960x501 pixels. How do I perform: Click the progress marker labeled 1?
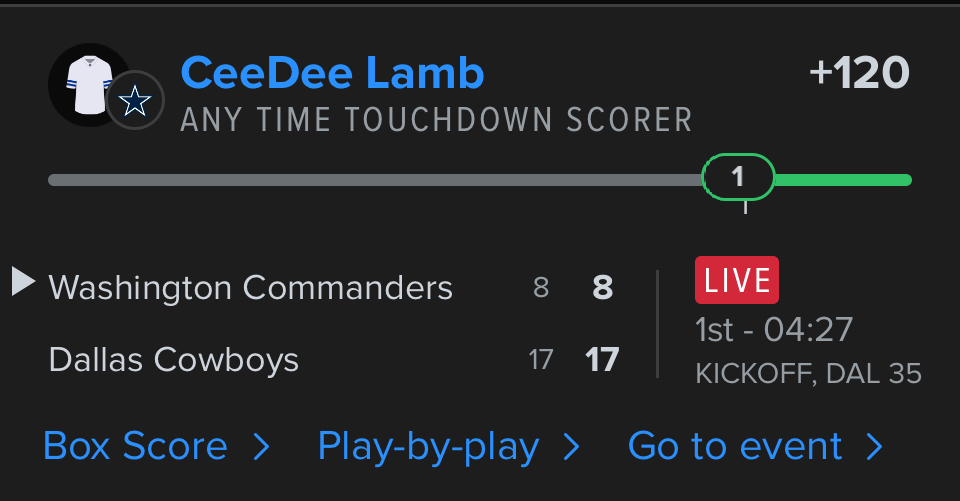[738, 178]
